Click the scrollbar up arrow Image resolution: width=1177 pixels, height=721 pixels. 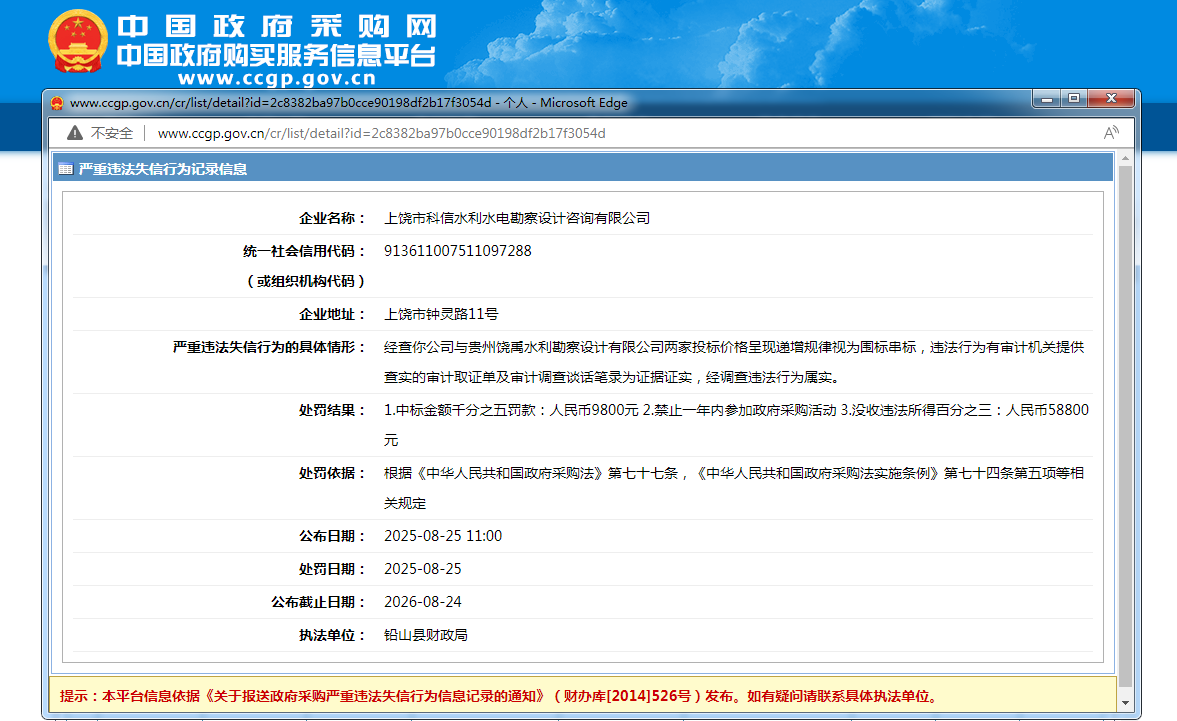click(1125, 158)
